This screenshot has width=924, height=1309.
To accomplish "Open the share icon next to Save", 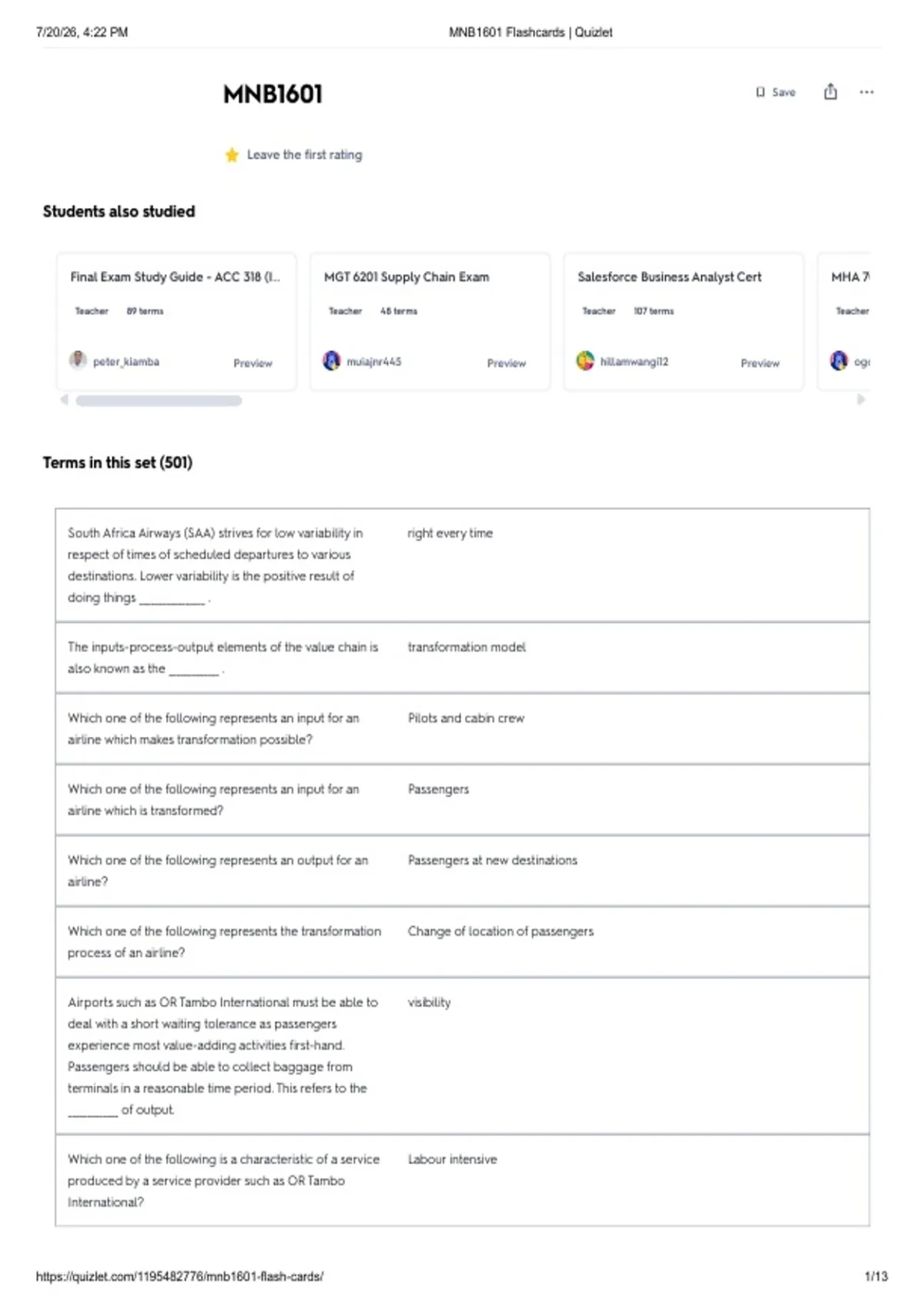I will point(830,92).
